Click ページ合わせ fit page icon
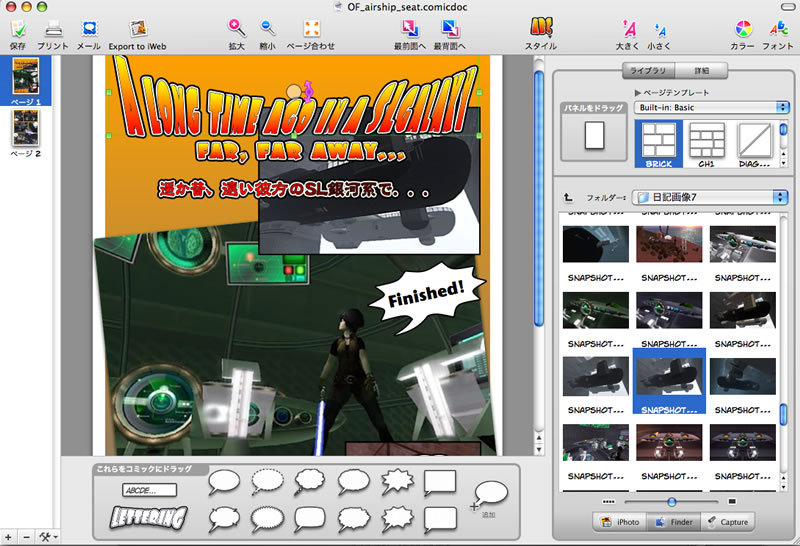The width and height of the screenshot is (800, 546). click(x=311, y=28)
